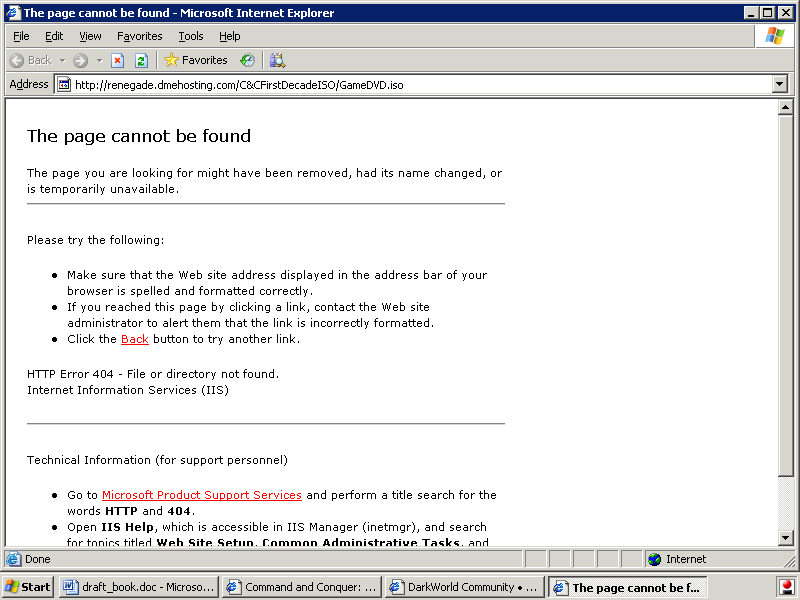Click the Research toolbar icon
This screenshot has width=800, height=600.
277,60
